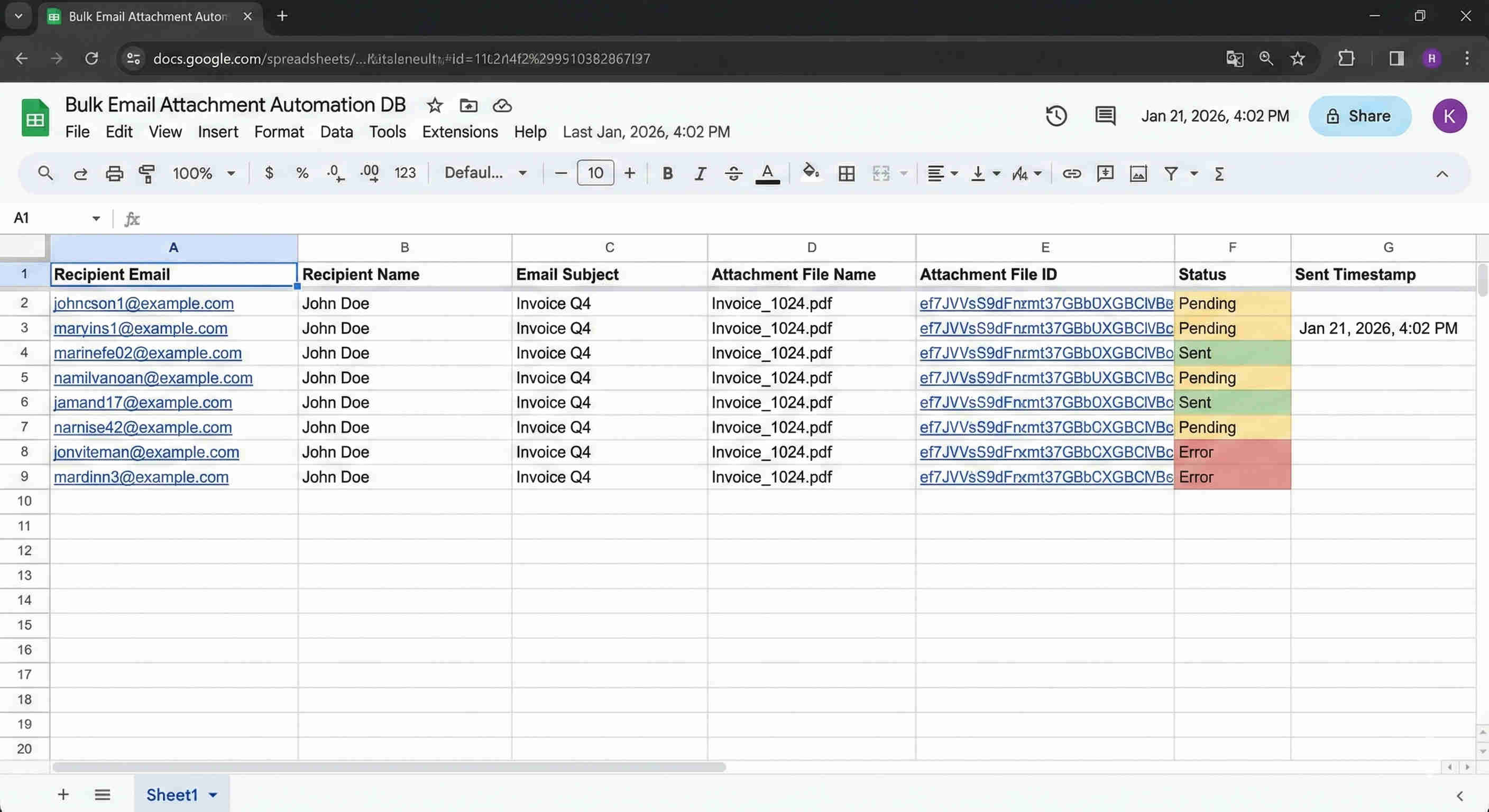Show all sheets list icon

[102, 795]
